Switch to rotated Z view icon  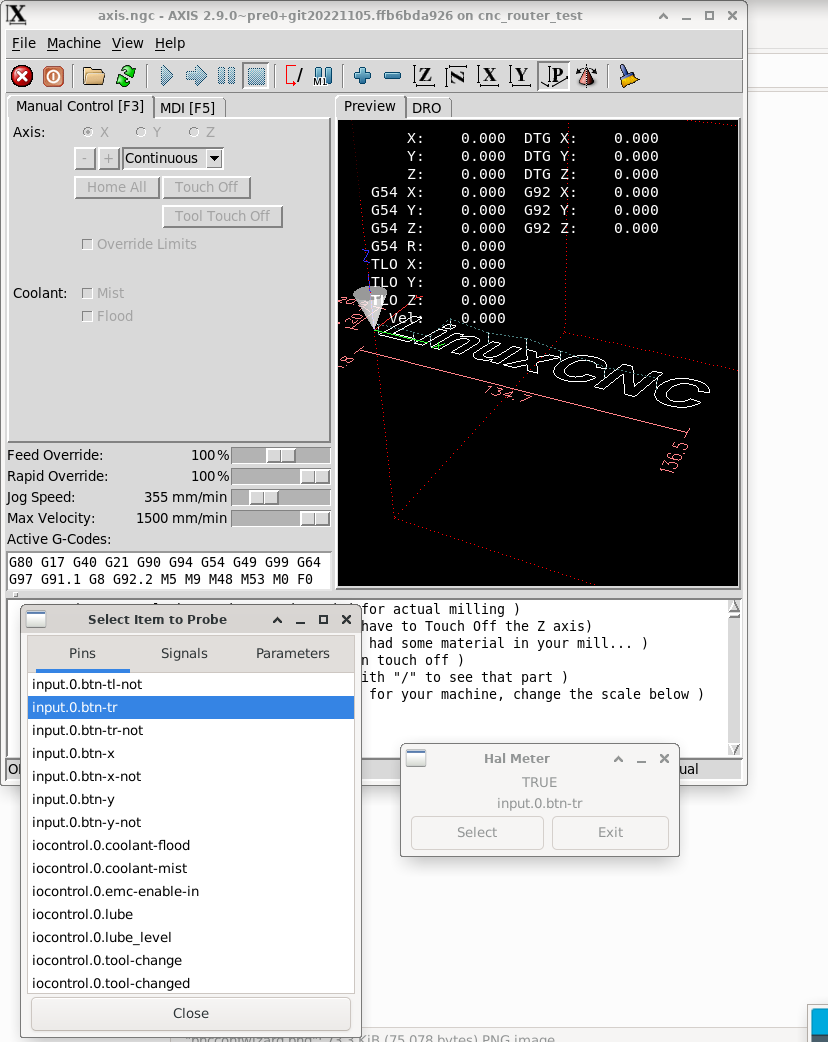point(456,76)
